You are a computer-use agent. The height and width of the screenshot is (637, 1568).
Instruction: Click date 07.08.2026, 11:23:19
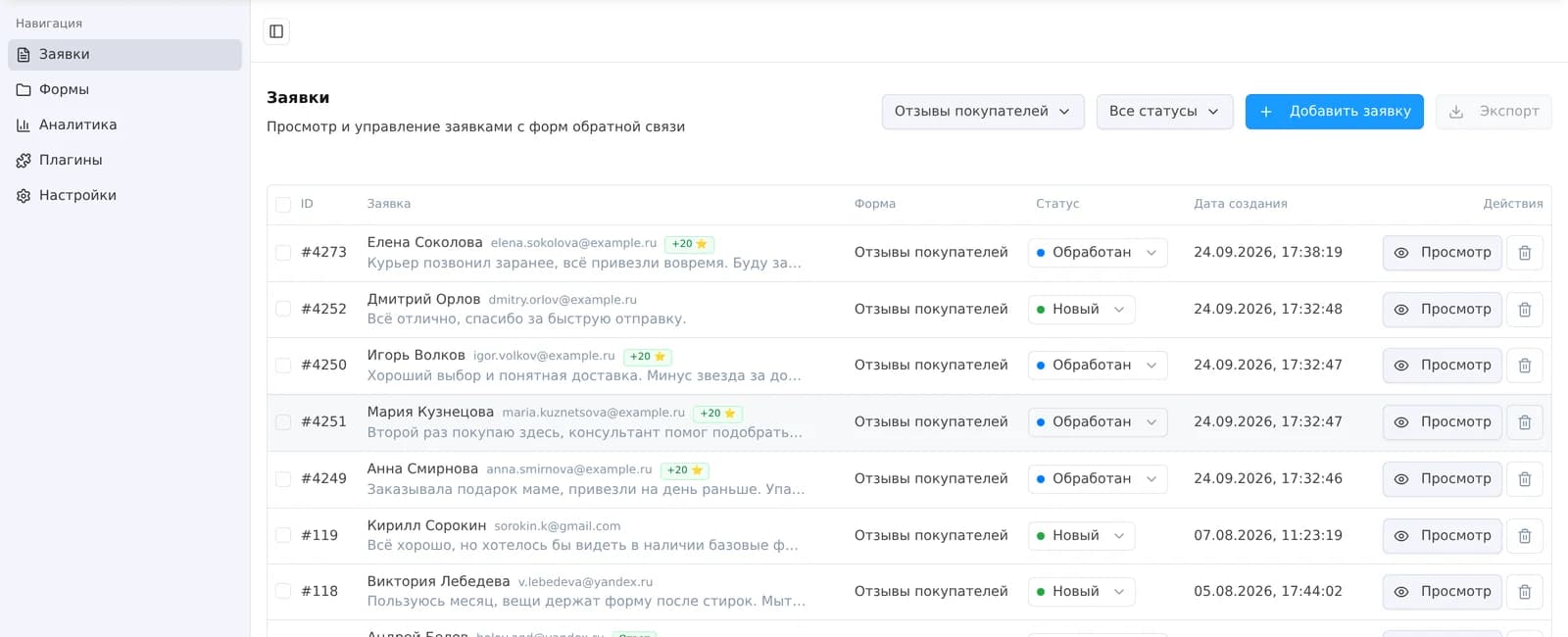1268,536
